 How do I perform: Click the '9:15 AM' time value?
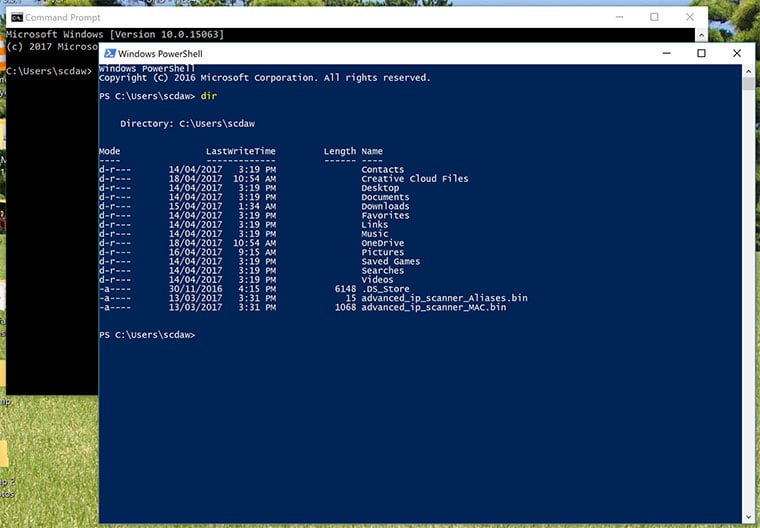257,253
